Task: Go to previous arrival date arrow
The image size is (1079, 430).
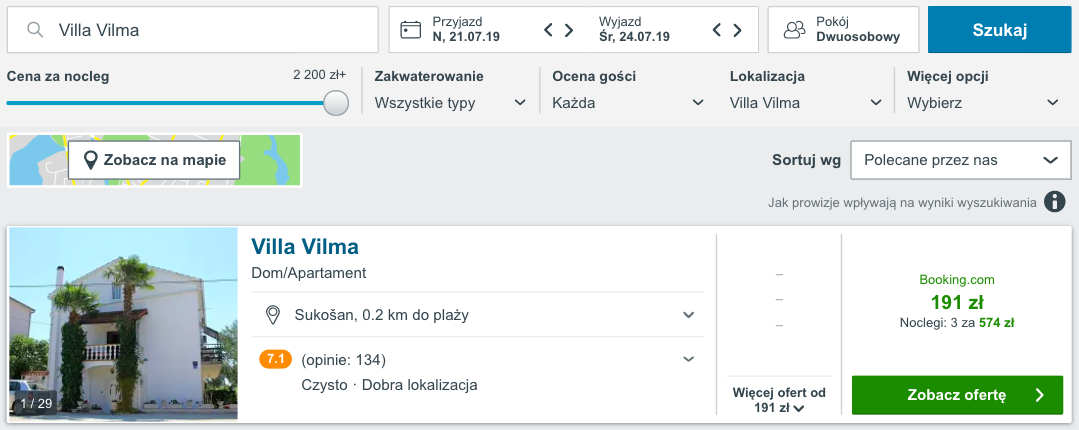Action: pos(548,30)
